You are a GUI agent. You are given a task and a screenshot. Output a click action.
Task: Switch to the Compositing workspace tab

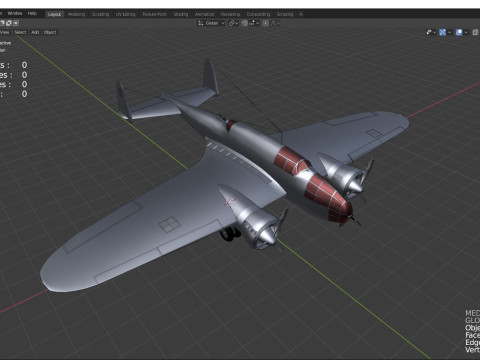(258, 14)
